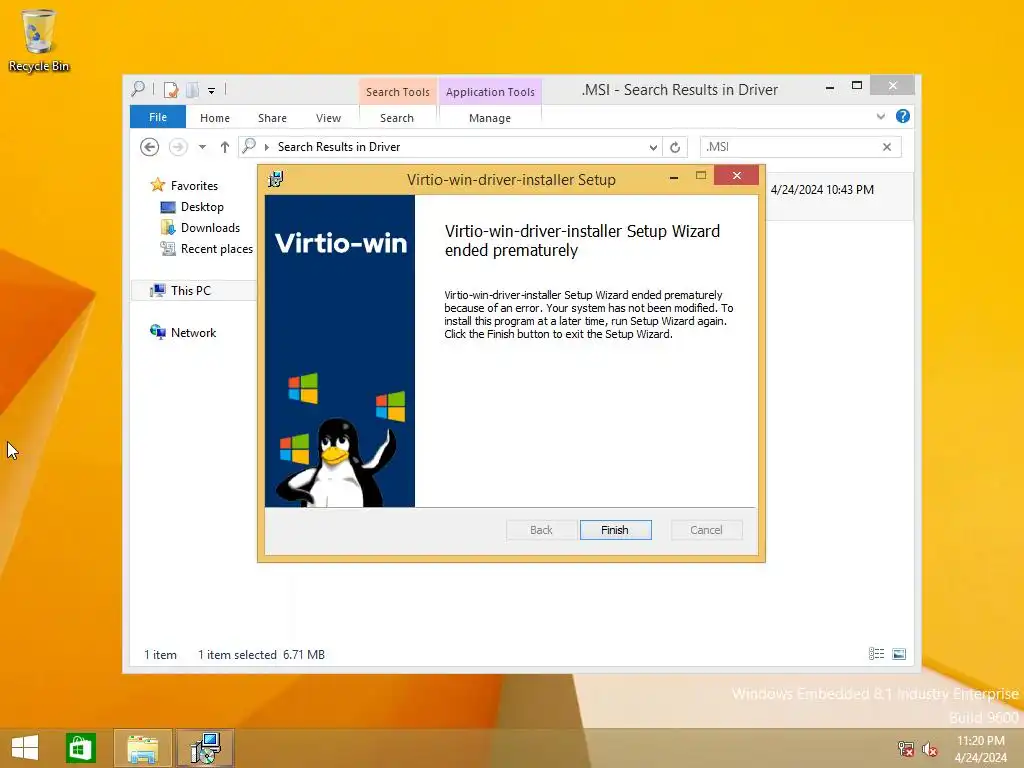
Task: Minimize the Virtio-win setup dialog
Action: click(674, 176)
